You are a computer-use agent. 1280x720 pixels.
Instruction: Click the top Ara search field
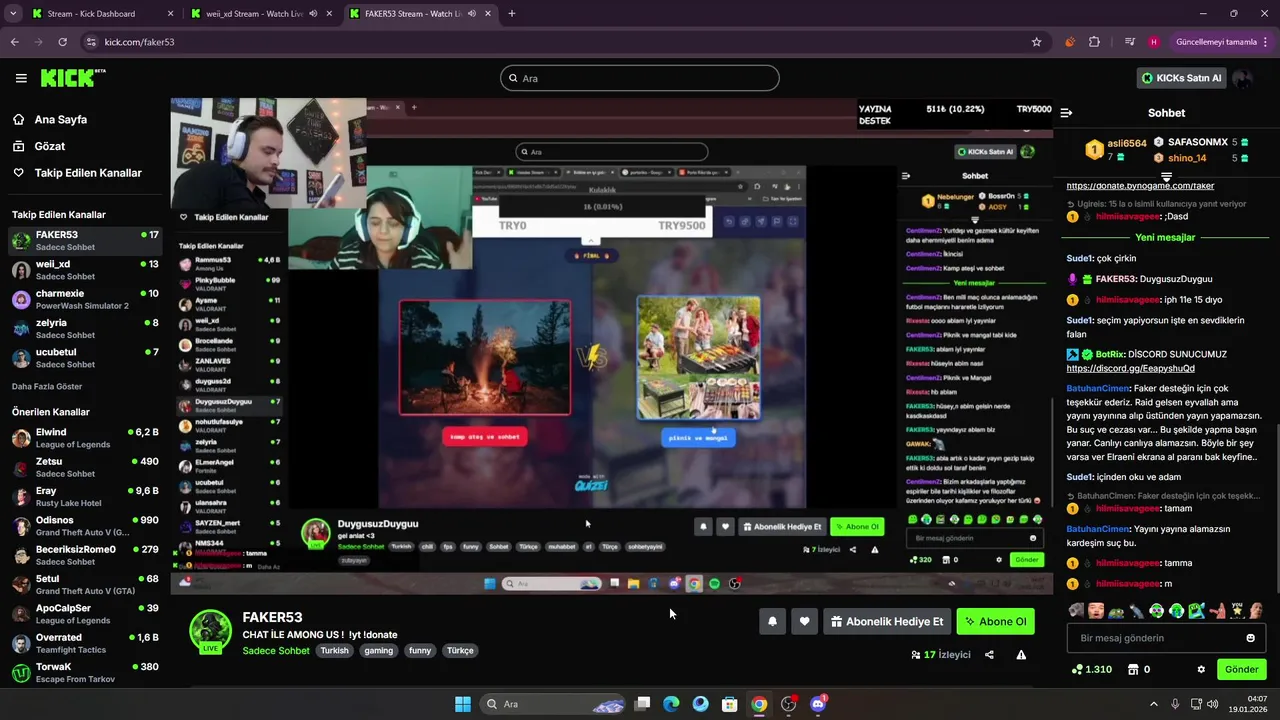tap(640, 78)
